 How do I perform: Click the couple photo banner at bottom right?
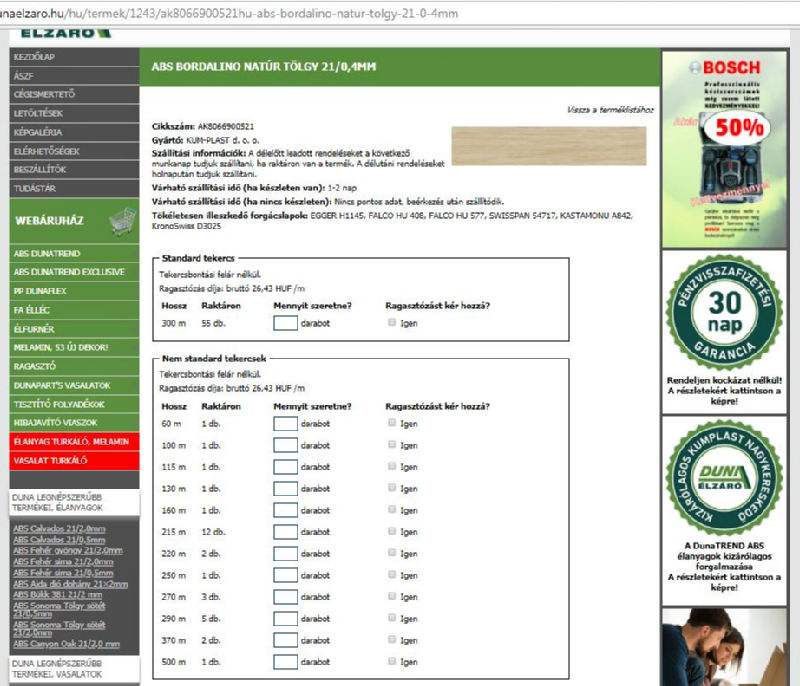point(724,647)
